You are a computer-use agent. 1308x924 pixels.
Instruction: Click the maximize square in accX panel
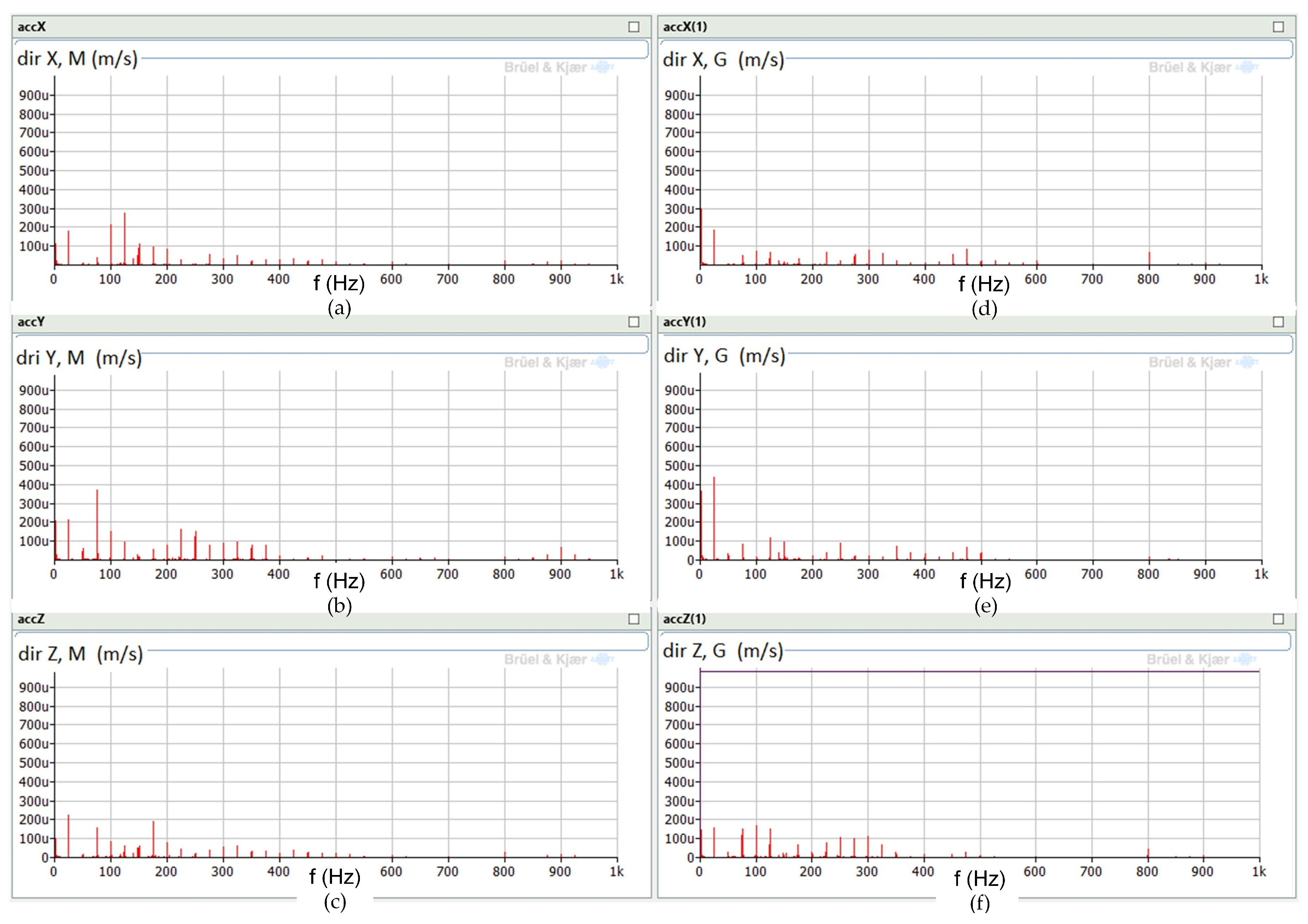[x=633, y=27]
